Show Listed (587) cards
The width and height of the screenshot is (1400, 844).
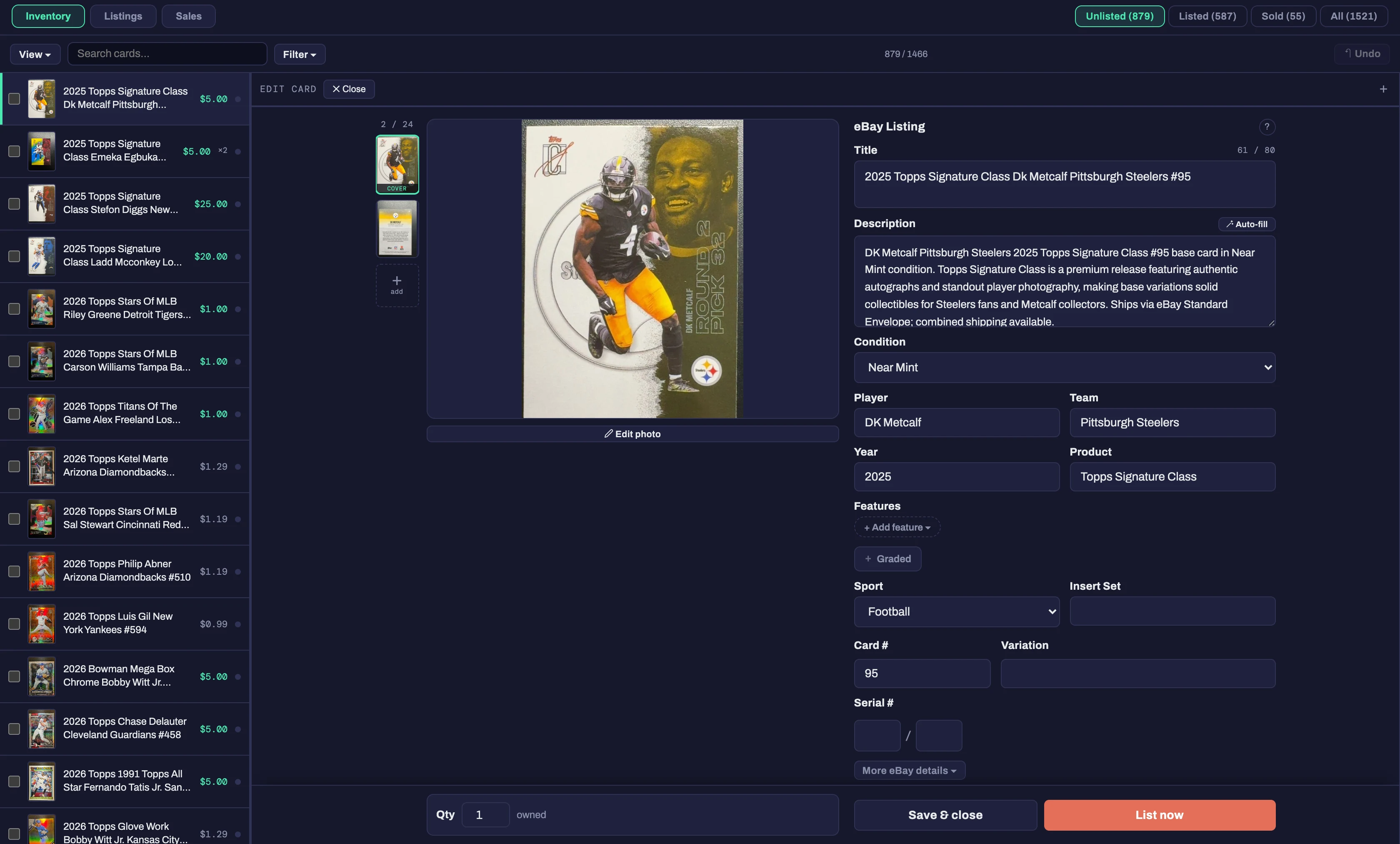[1207, 16]
